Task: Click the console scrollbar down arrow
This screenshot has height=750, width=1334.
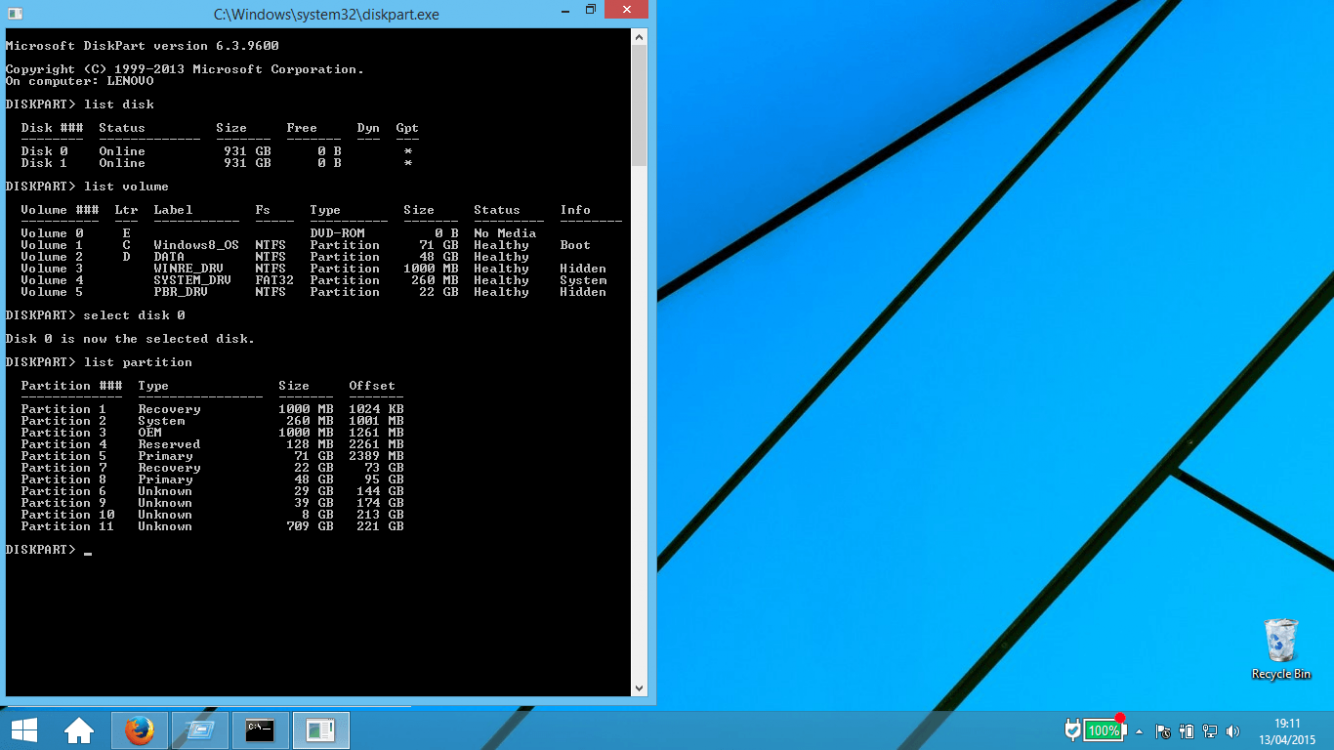Action: 639,688
